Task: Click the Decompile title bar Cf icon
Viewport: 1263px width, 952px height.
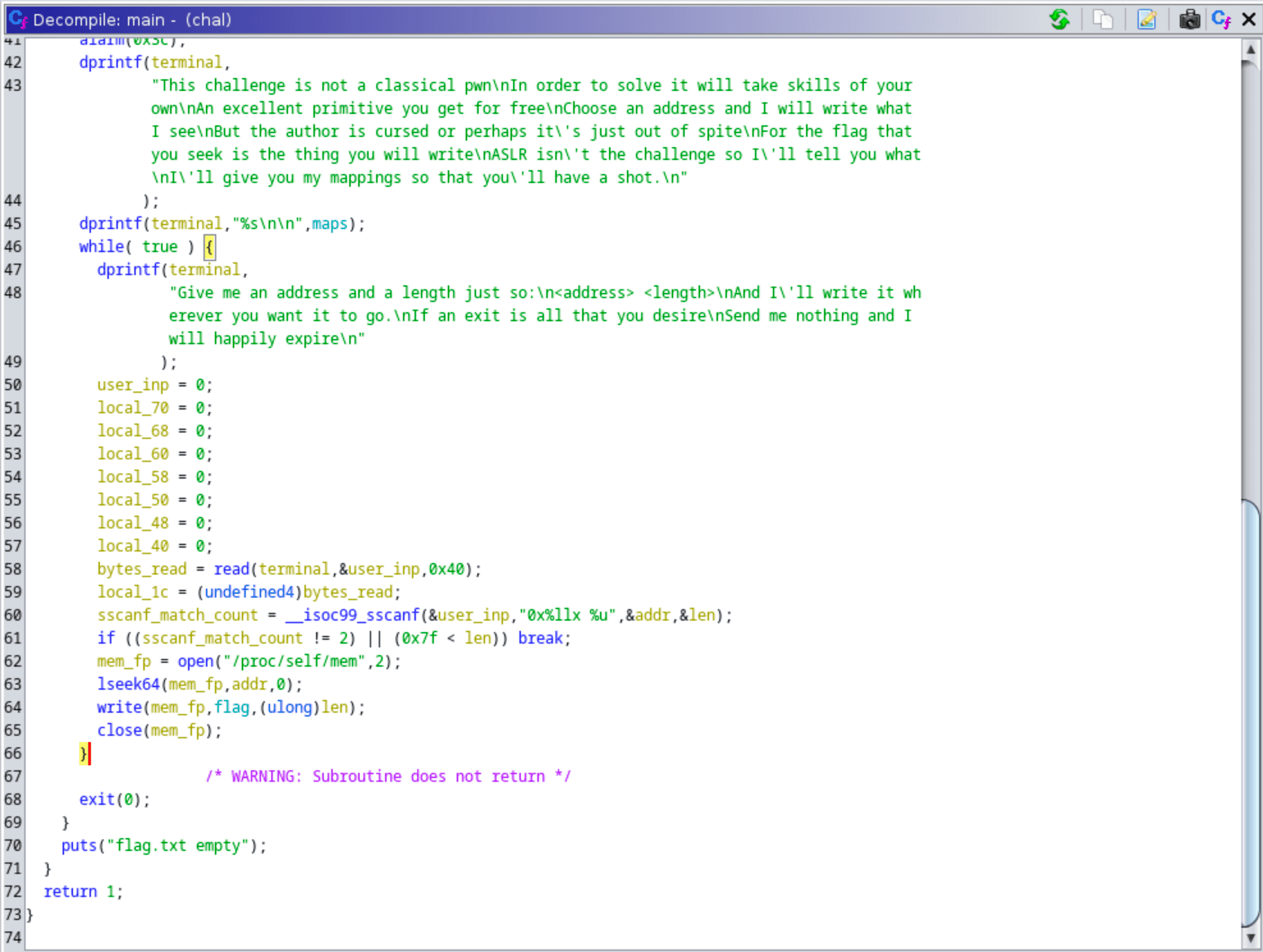Action: point(17,20)
